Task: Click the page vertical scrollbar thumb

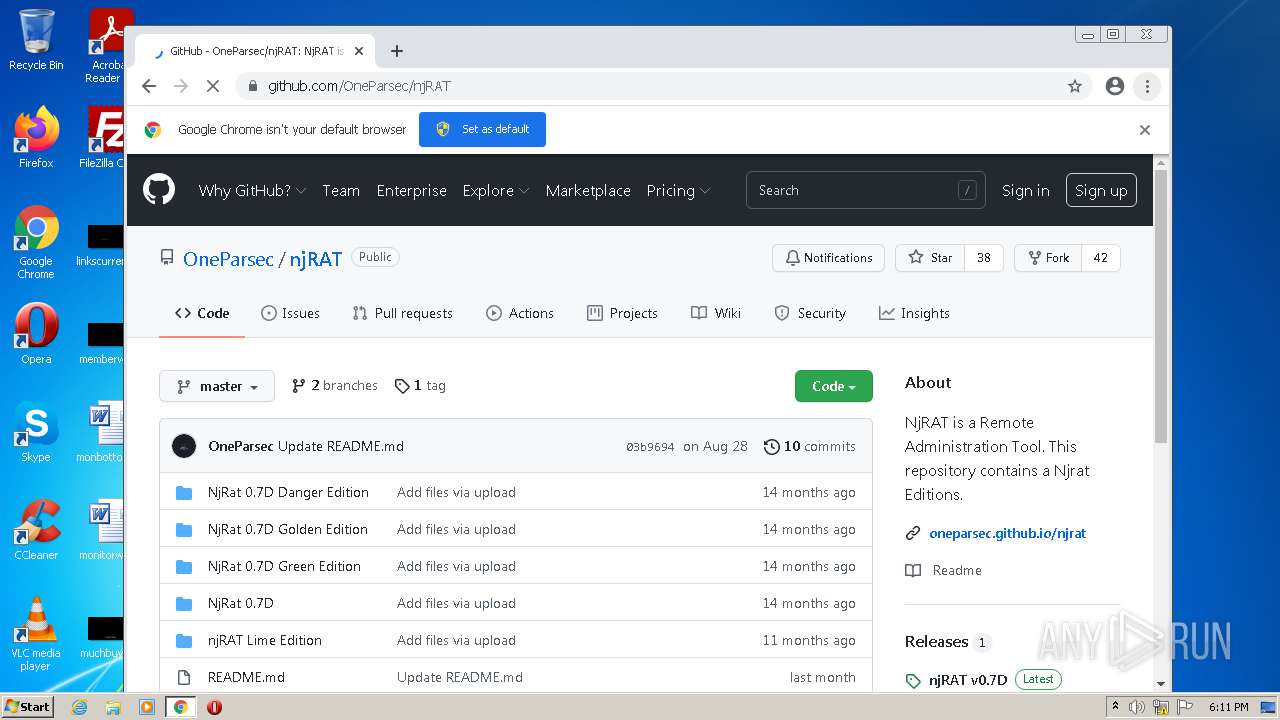Action: click(x=1161, y=305)
